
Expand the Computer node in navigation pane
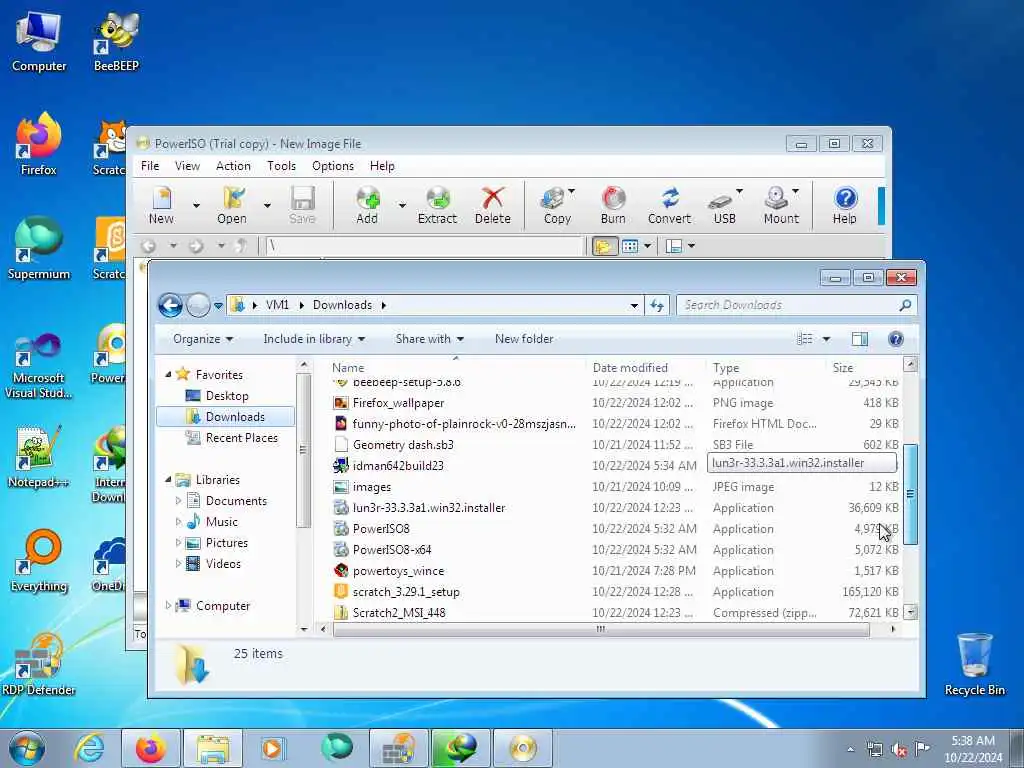[168, 606]
